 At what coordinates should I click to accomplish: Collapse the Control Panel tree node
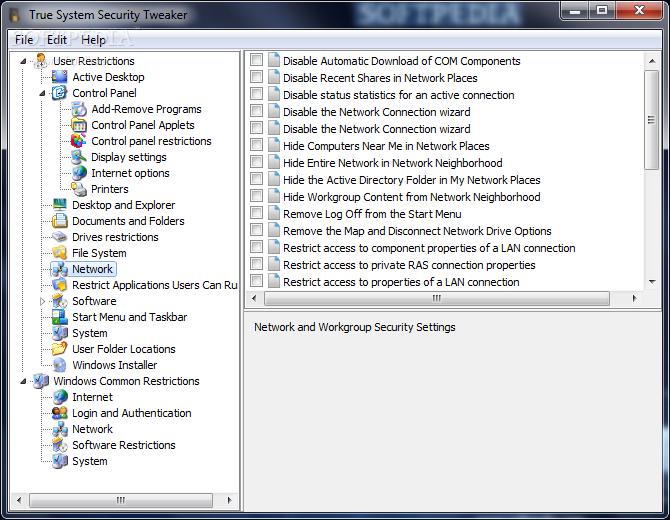click(x=42, y=93)
